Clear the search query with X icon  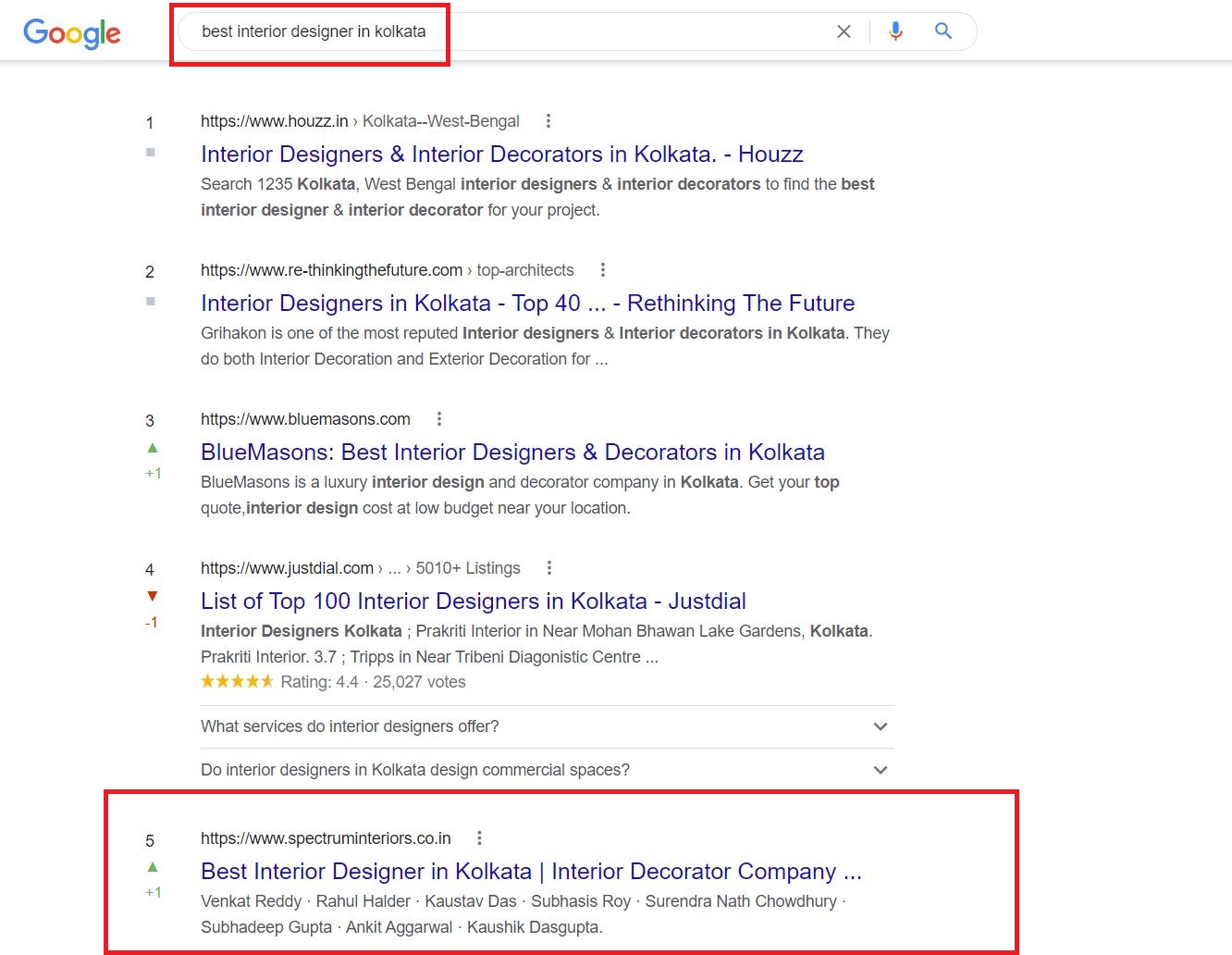pos(844,31)
